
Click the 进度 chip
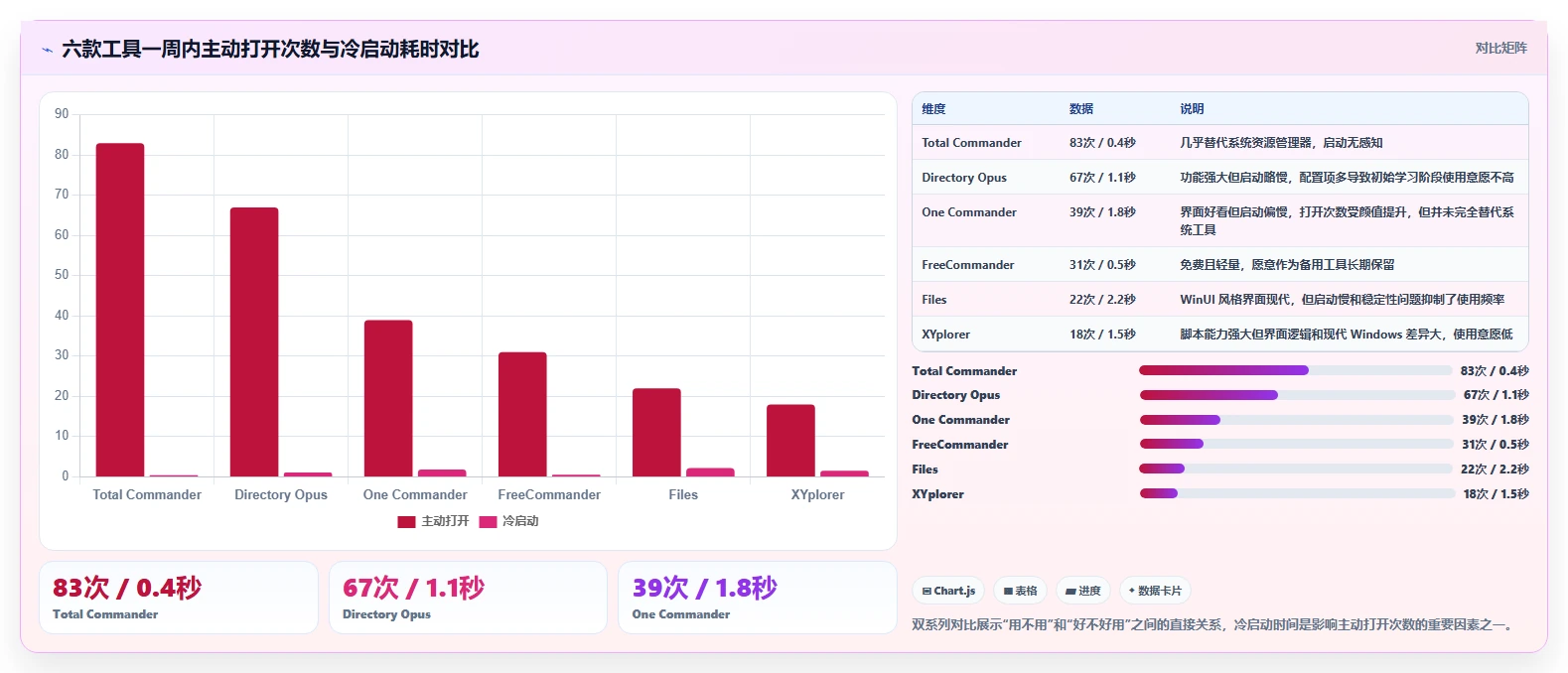click(1083, 591)
